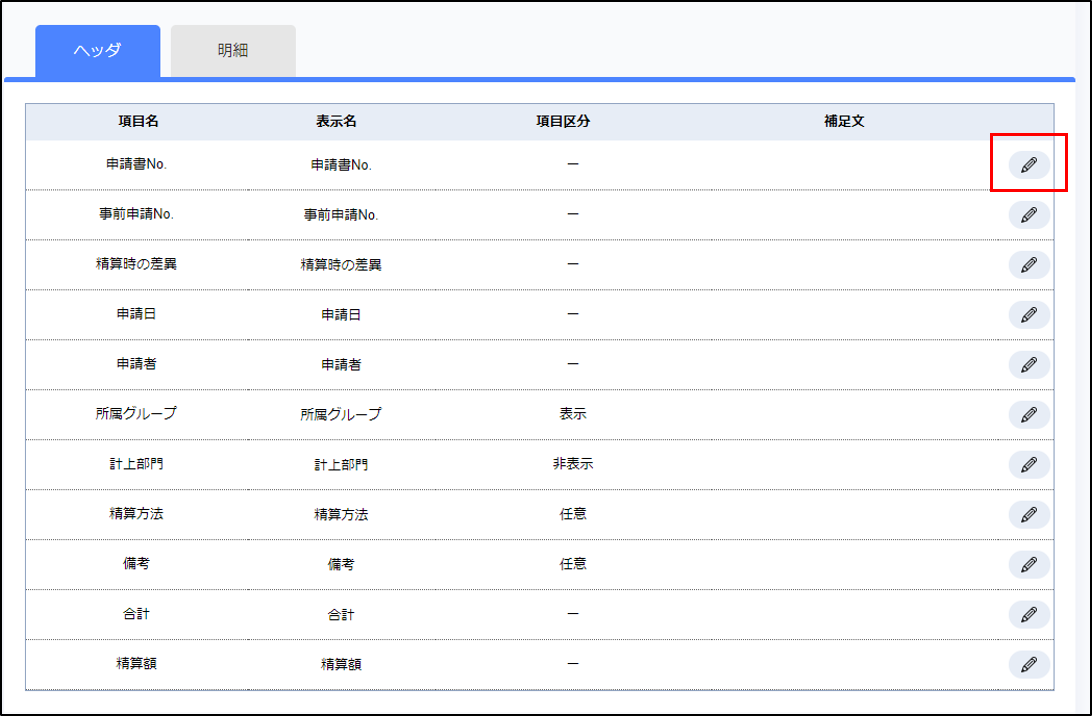The width and height of the screenshot is (1092, 716).
Task: Edit 精算方法 using its pencil icon
Action: pyautogui.click(x=1029, y=515)
